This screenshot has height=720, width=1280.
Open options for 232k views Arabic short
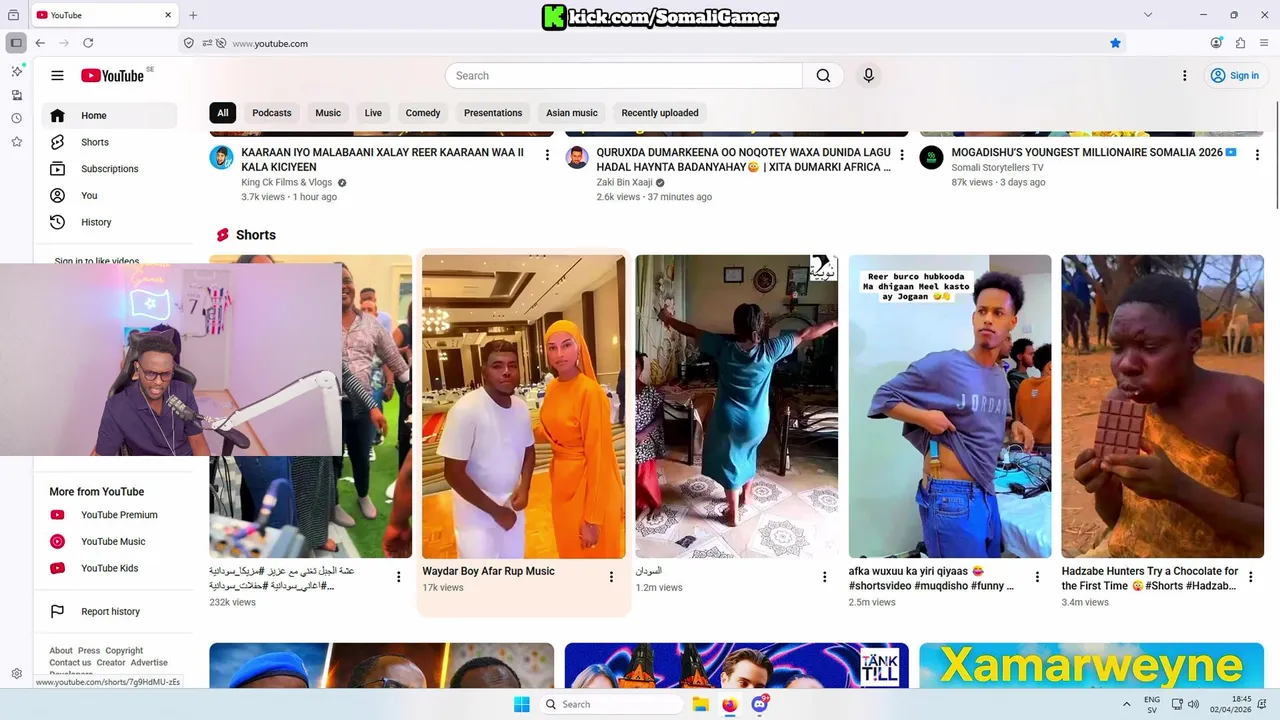click(x=399, y=577)
